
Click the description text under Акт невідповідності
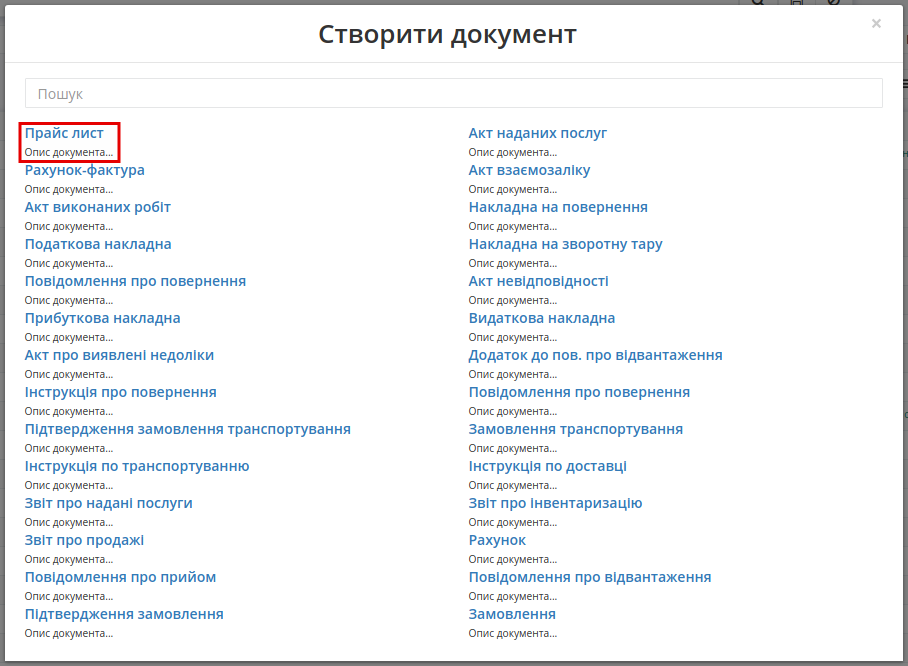click(512, 301)
